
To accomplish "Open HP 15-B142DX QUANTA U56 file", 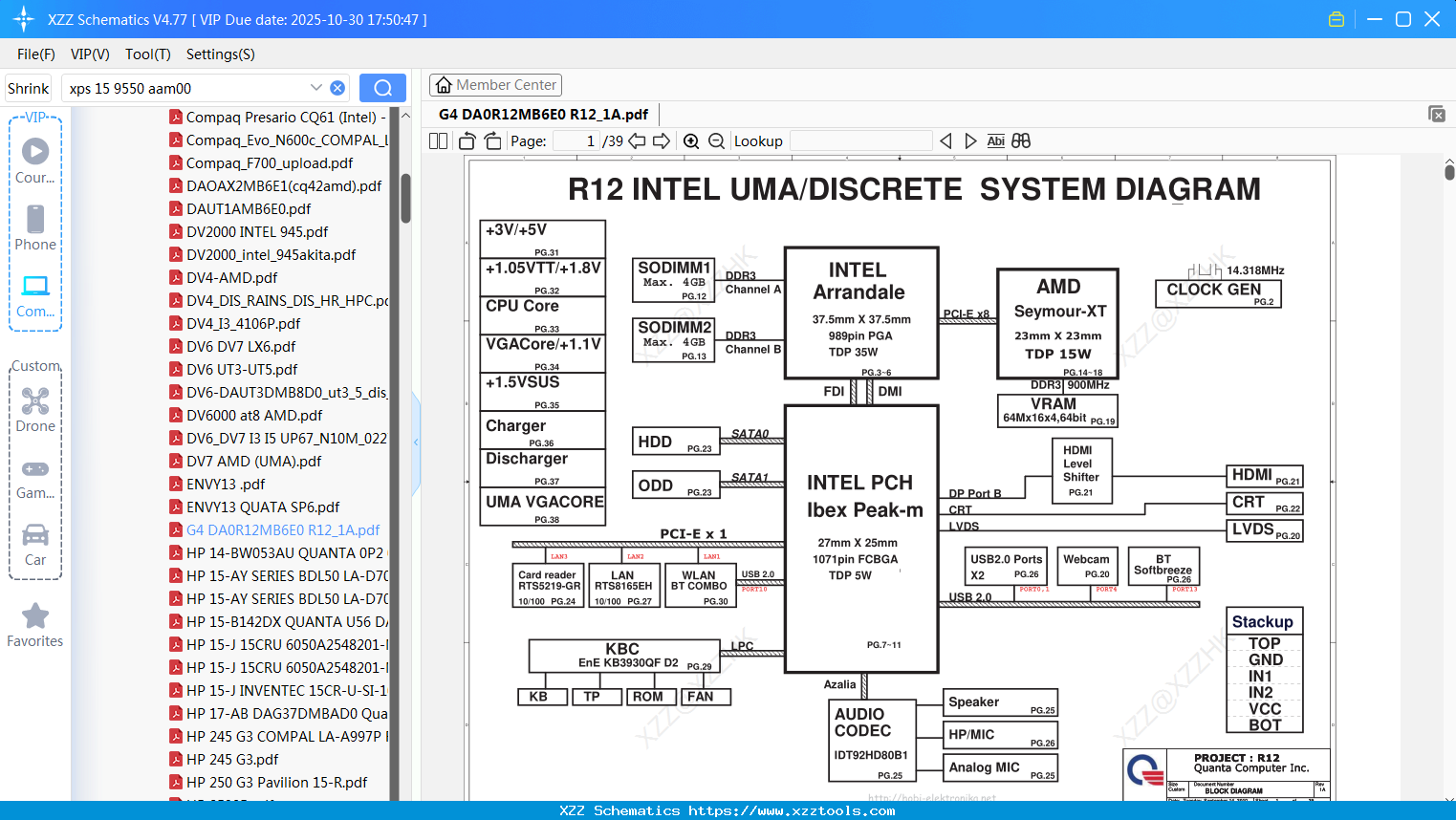I will tap(278, 621).
